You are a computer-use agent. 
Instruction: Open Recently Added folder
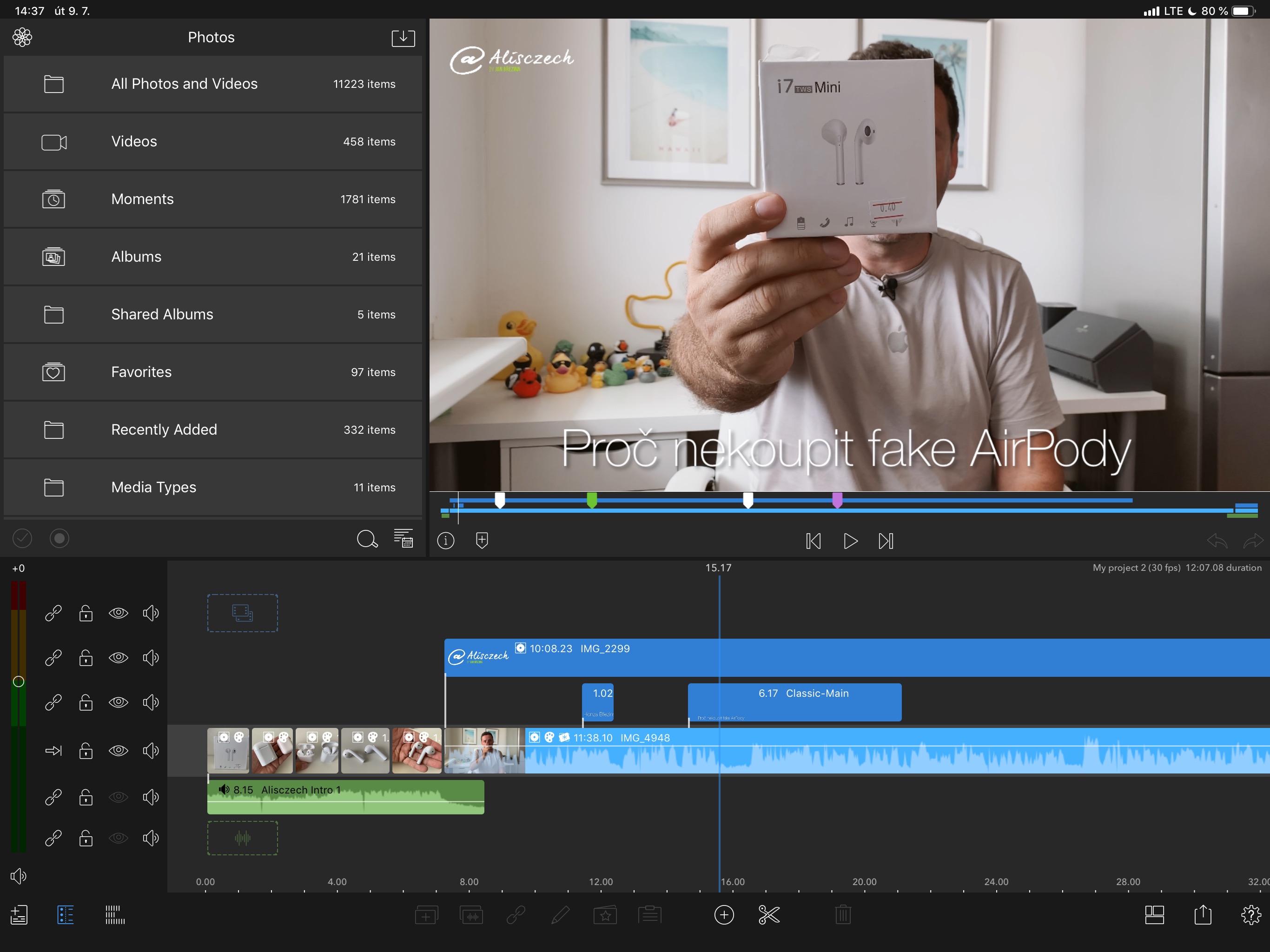[x=212, y=430]
